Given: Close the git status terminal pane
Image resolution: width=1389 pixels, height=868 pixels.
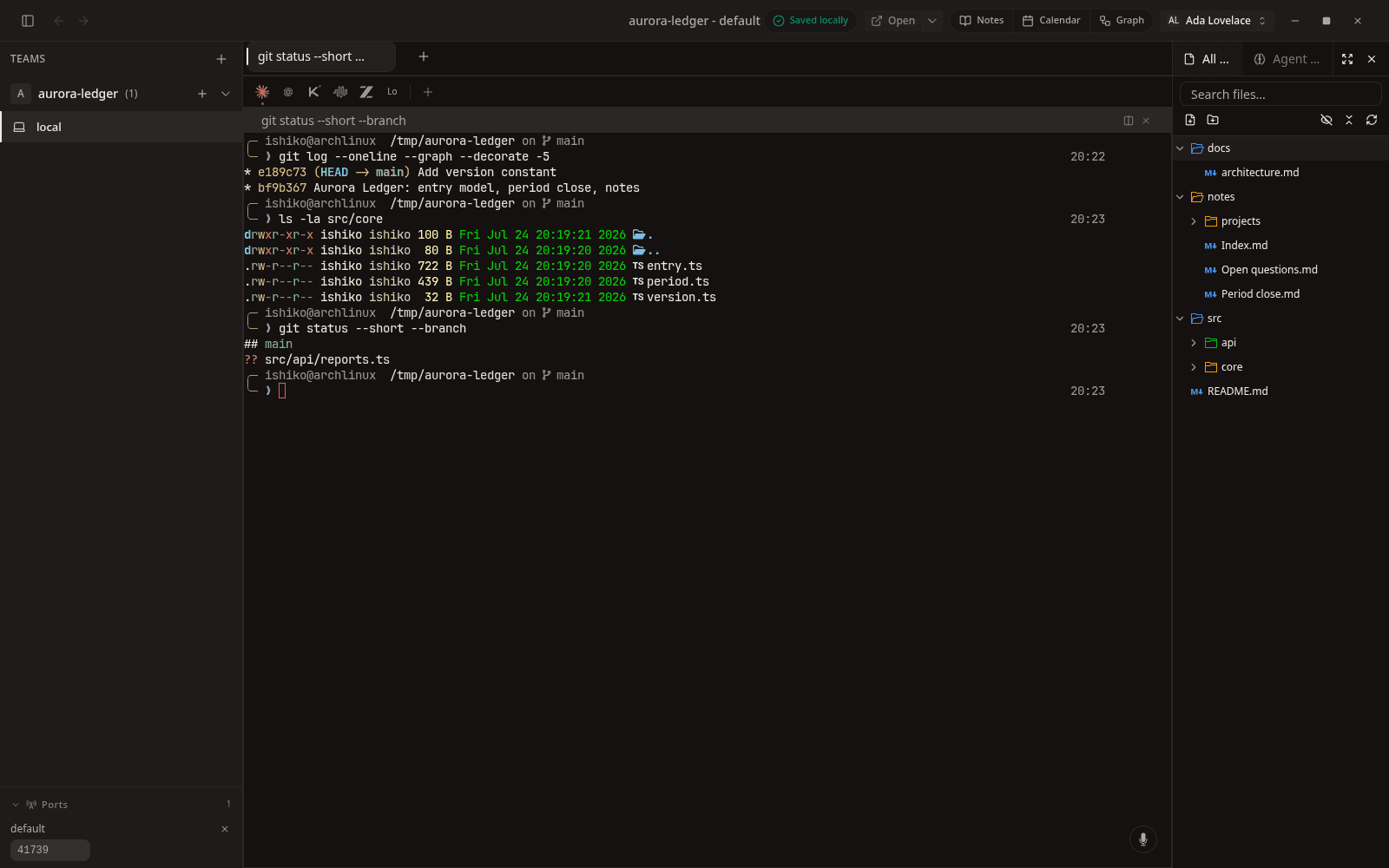Looking at the screenshot, I should 1146,121.
